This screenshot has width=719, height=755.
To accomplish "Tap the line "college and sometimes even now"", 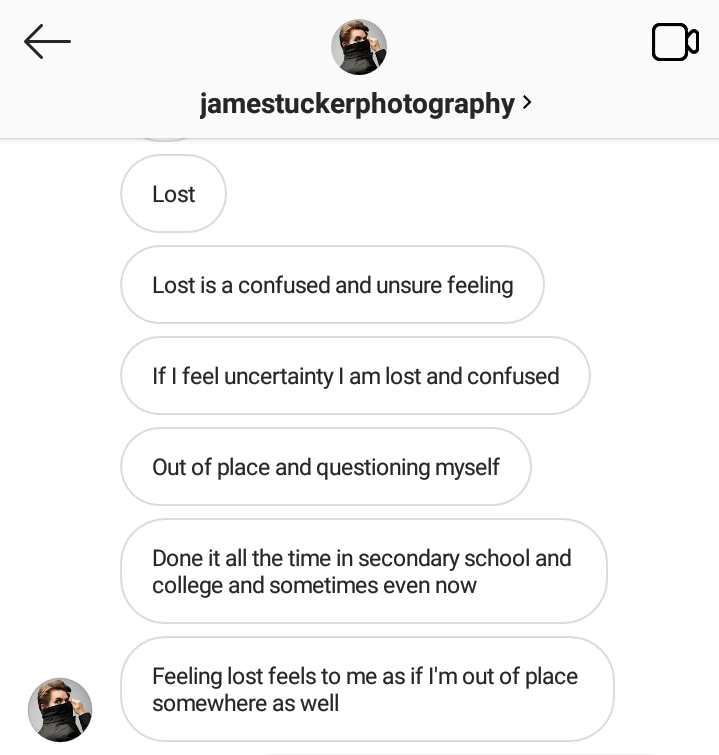I will pyautogui.click(x=314, y=585).
